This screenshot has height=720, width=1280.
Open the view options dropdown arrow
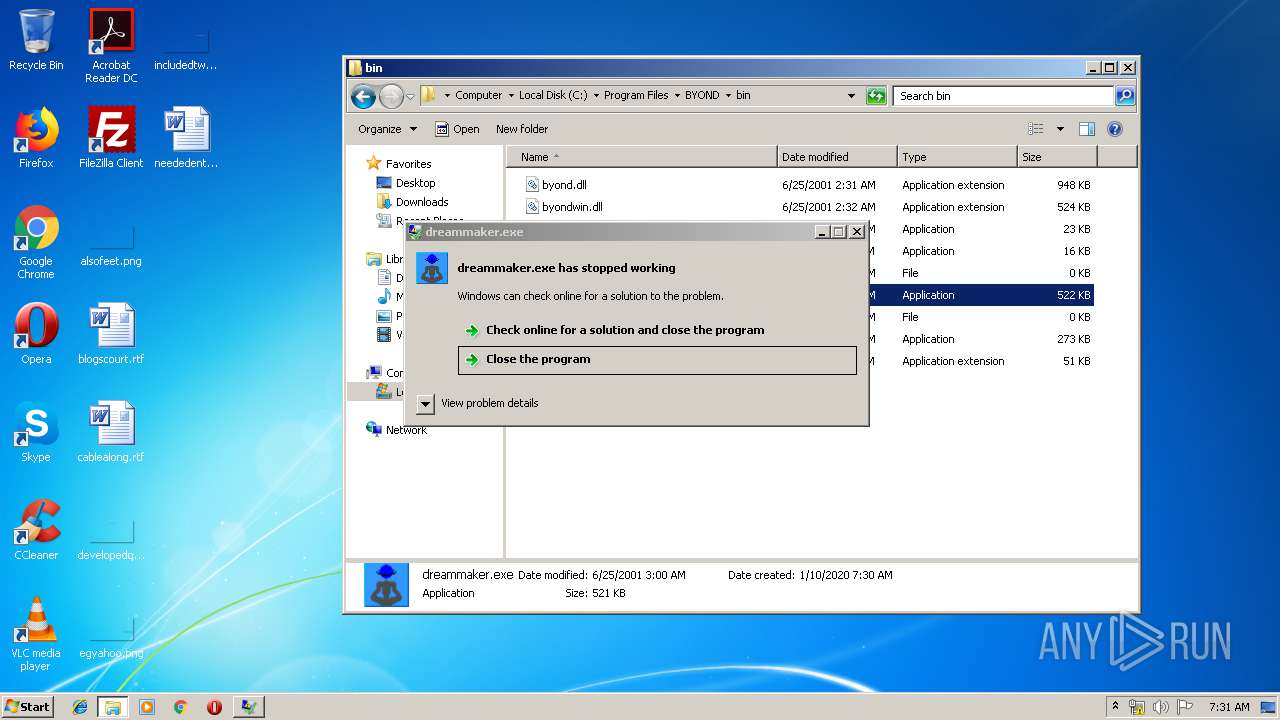pos(1060,129)
